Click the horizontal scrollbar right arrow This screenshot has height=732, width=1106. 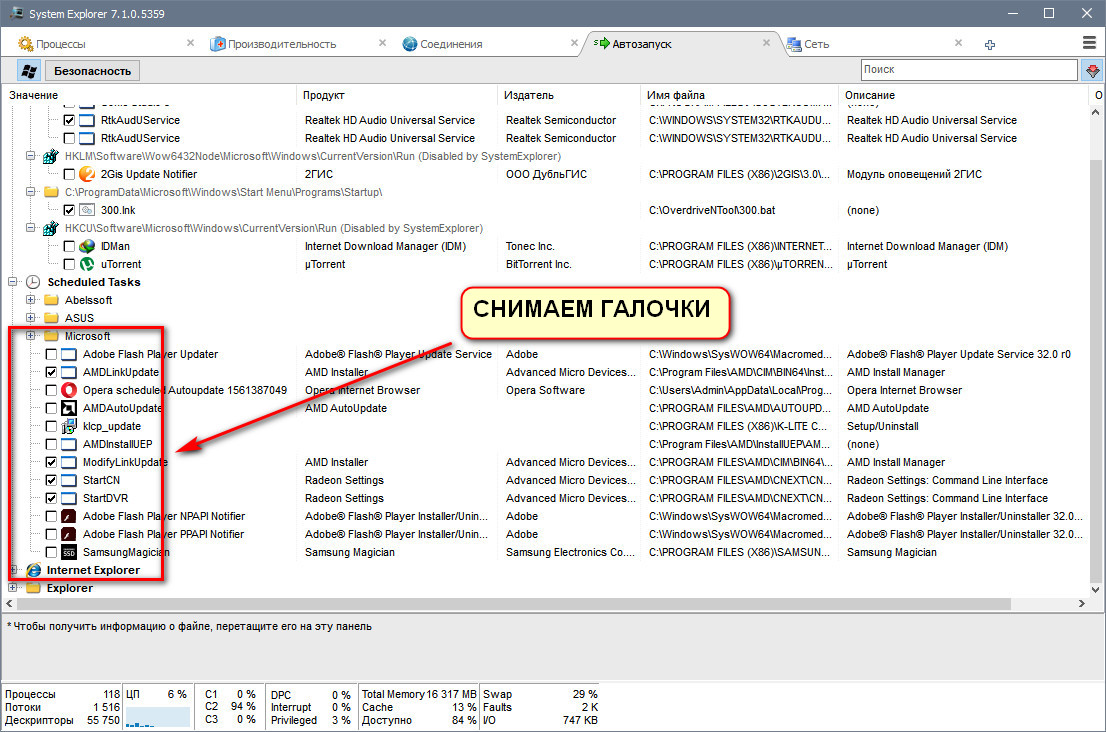pyautogui.click(x=1081, y=604)
